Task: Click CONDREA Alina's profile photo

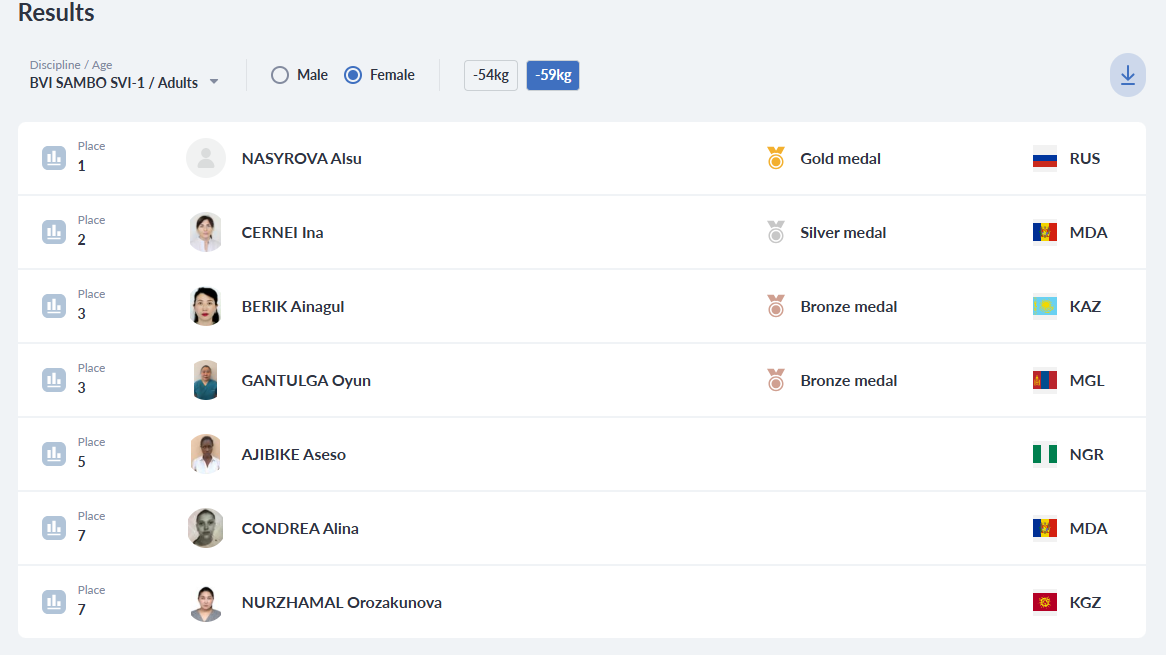Action: click(206, 528)
